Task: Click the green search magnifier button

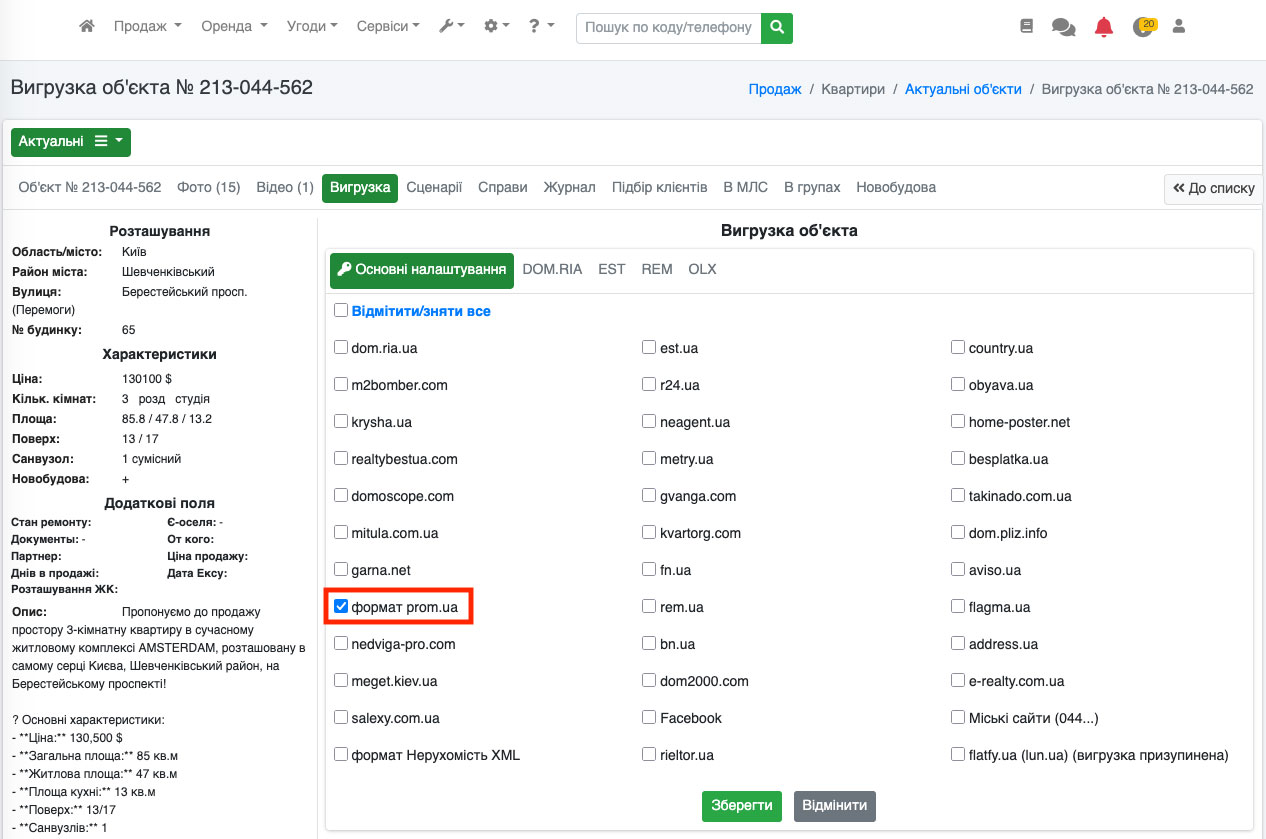Action: [776, 27]
